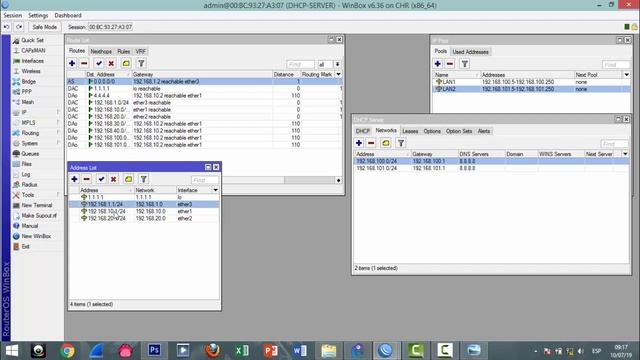This screenshot has height=360, width=640.
Task: Expand the MPLS submenu in sidebar
Action: 28,123
